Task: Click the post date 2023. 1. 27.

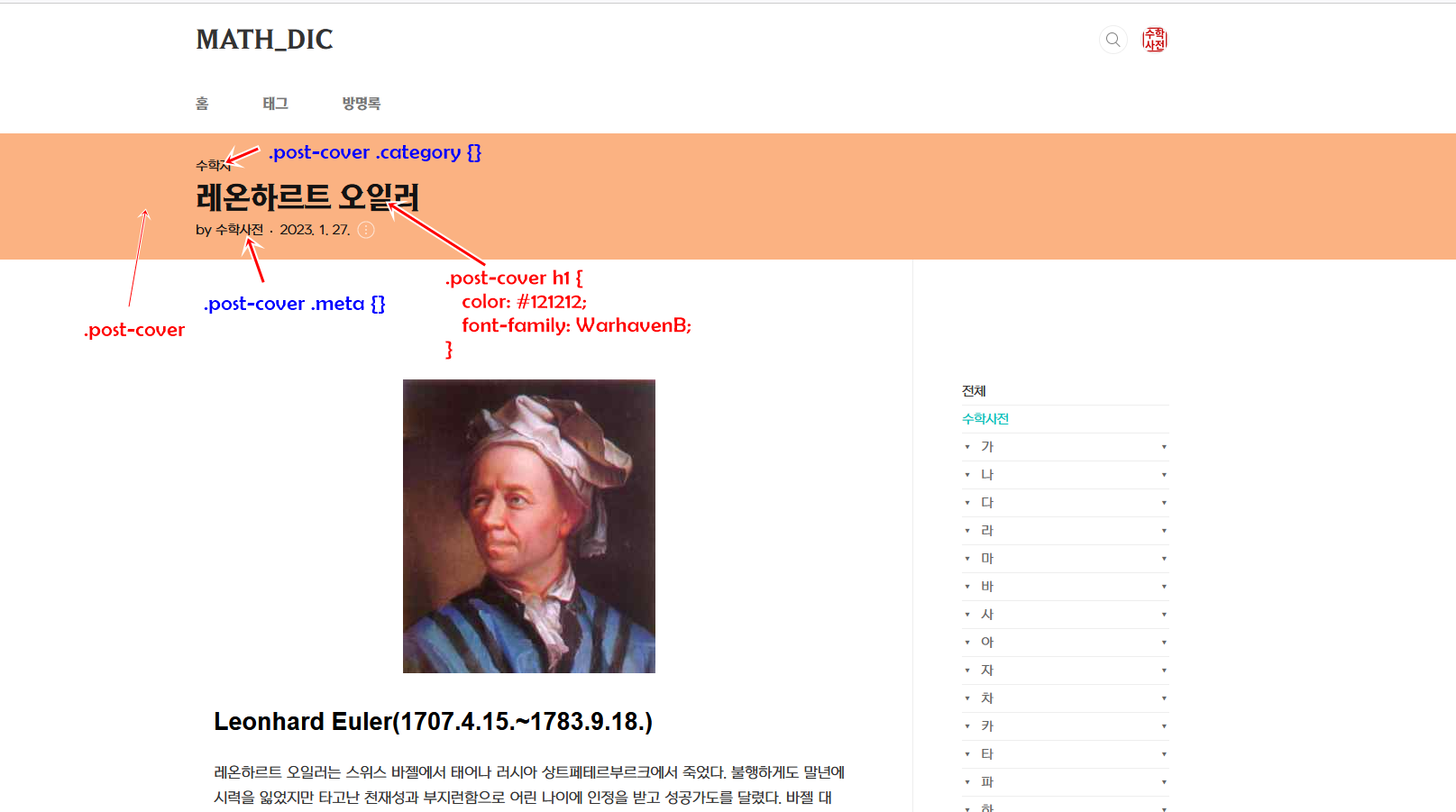Action: pos(315,230)
